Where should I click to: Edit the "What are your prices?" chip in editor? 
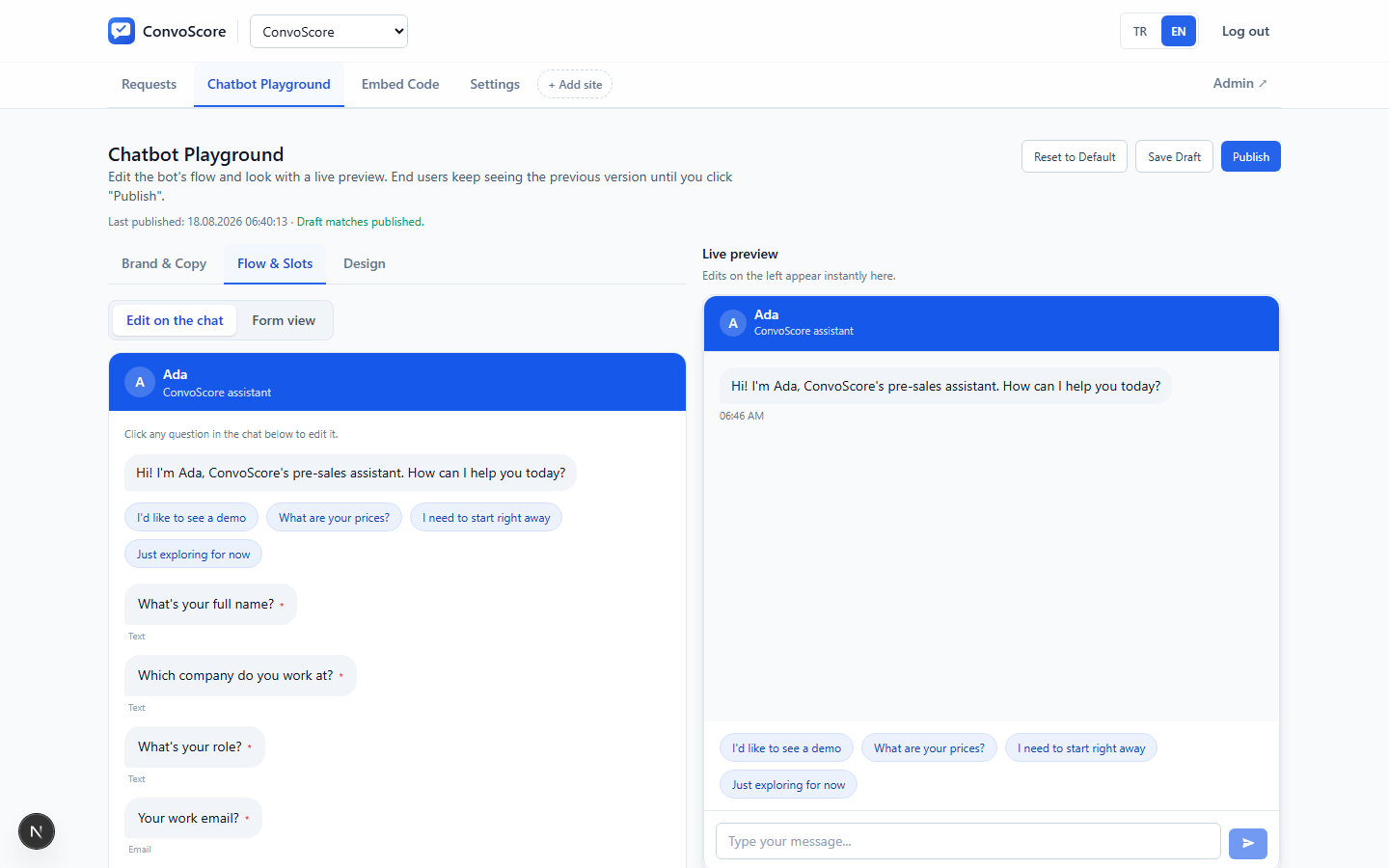(x=334, y=518)
